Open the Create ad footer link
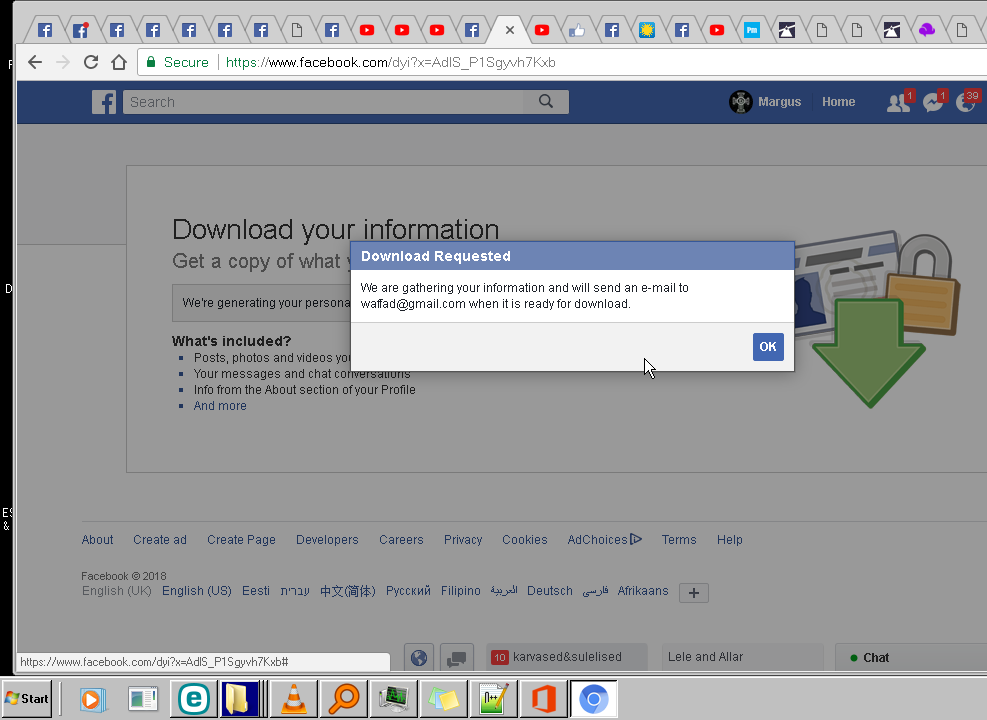Screen dimensions: 987x720 coord(160,539)
